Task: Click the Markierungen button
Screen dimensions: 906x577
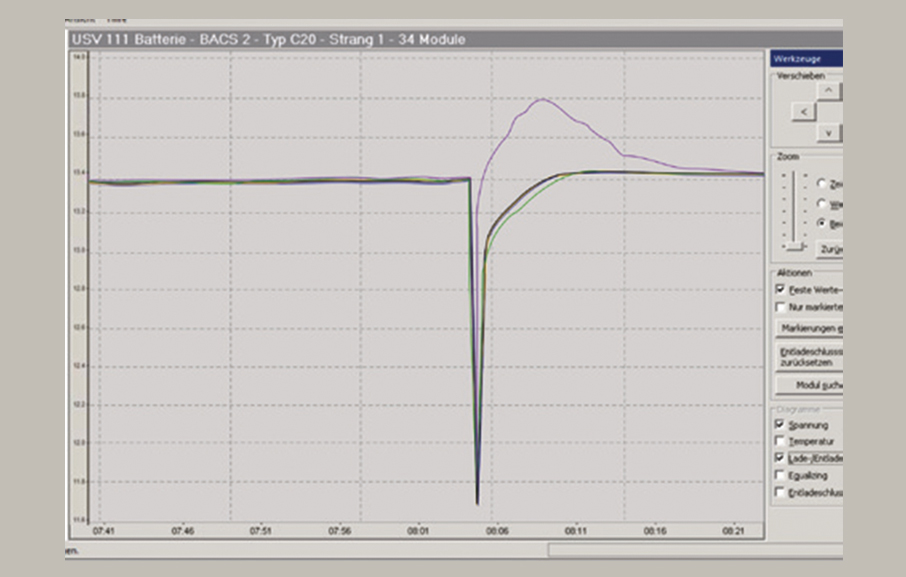Action: pyautogui.click(x=809, y=328)
